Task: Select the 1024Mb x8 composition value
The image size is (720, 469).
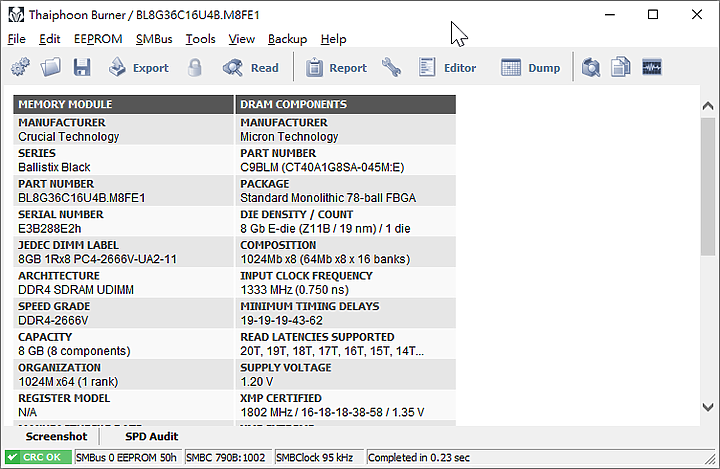Action: pos(325,259)
